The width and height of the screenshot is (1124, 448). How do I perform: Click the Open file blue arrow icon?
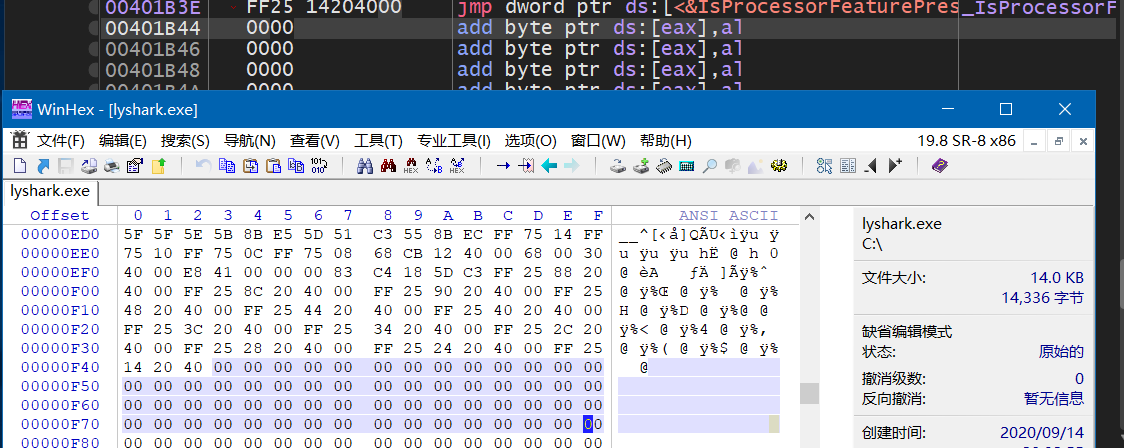[43, 166]
